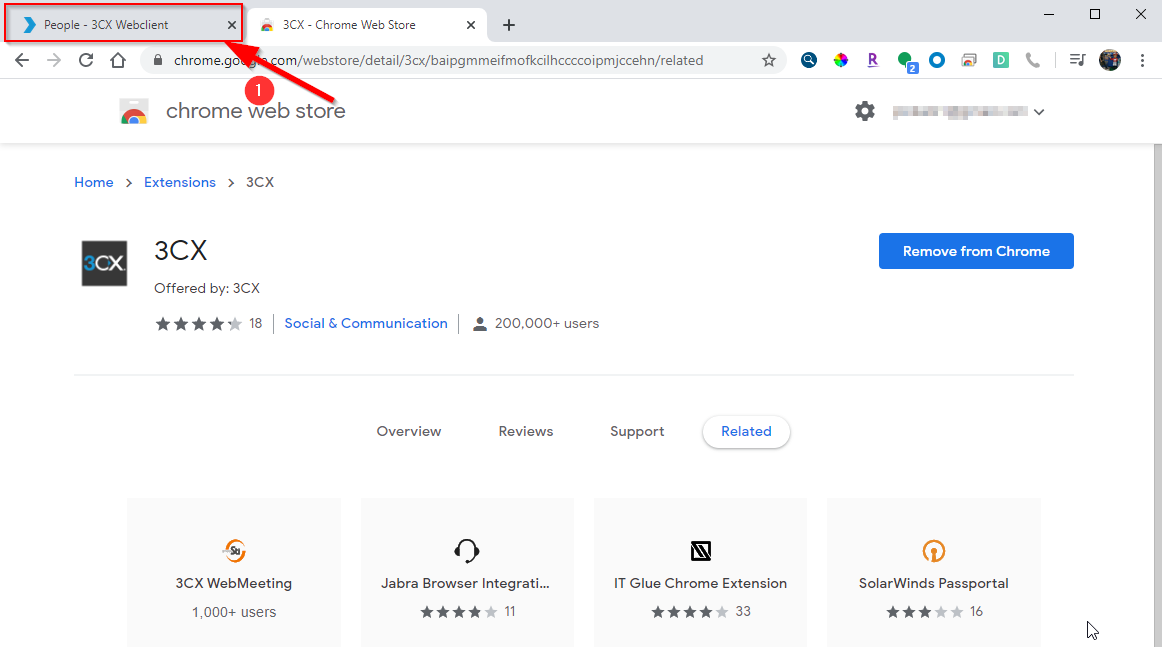This screenshot has height=647, width=1162.
Task: Switch to the Overview tab
Action: click(409, 431)
